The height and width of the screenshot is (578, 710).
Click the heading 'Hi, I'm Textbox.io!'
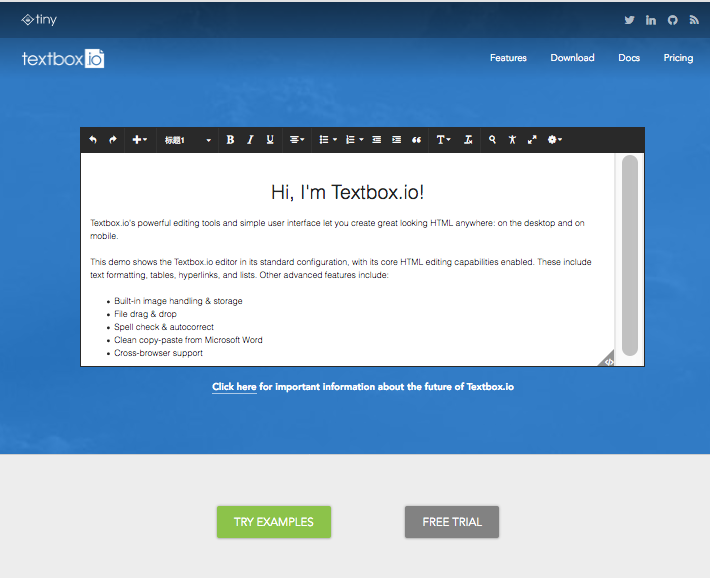(347, 192)
